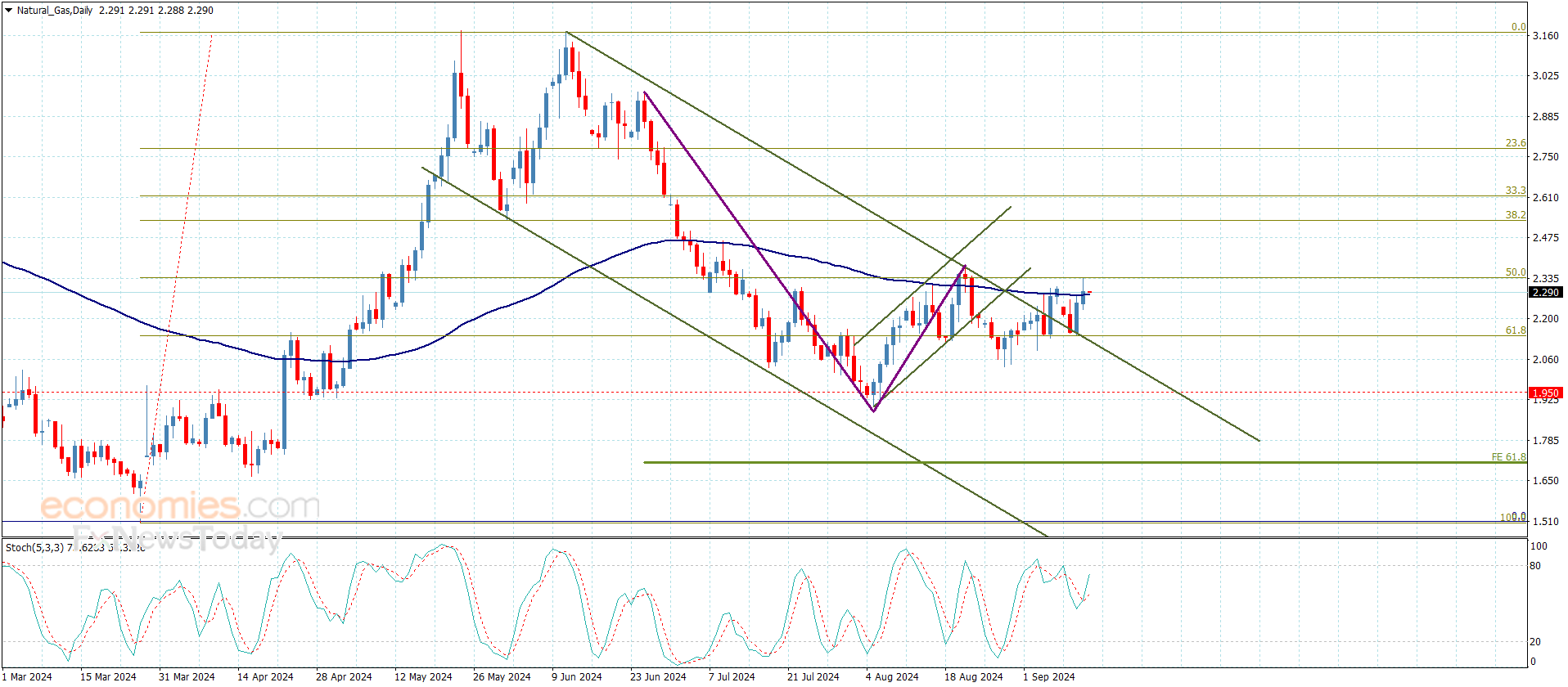Select the red 1.950 price level tag
This screenshot has width=1568, height=687.
tap(1546, 393)
